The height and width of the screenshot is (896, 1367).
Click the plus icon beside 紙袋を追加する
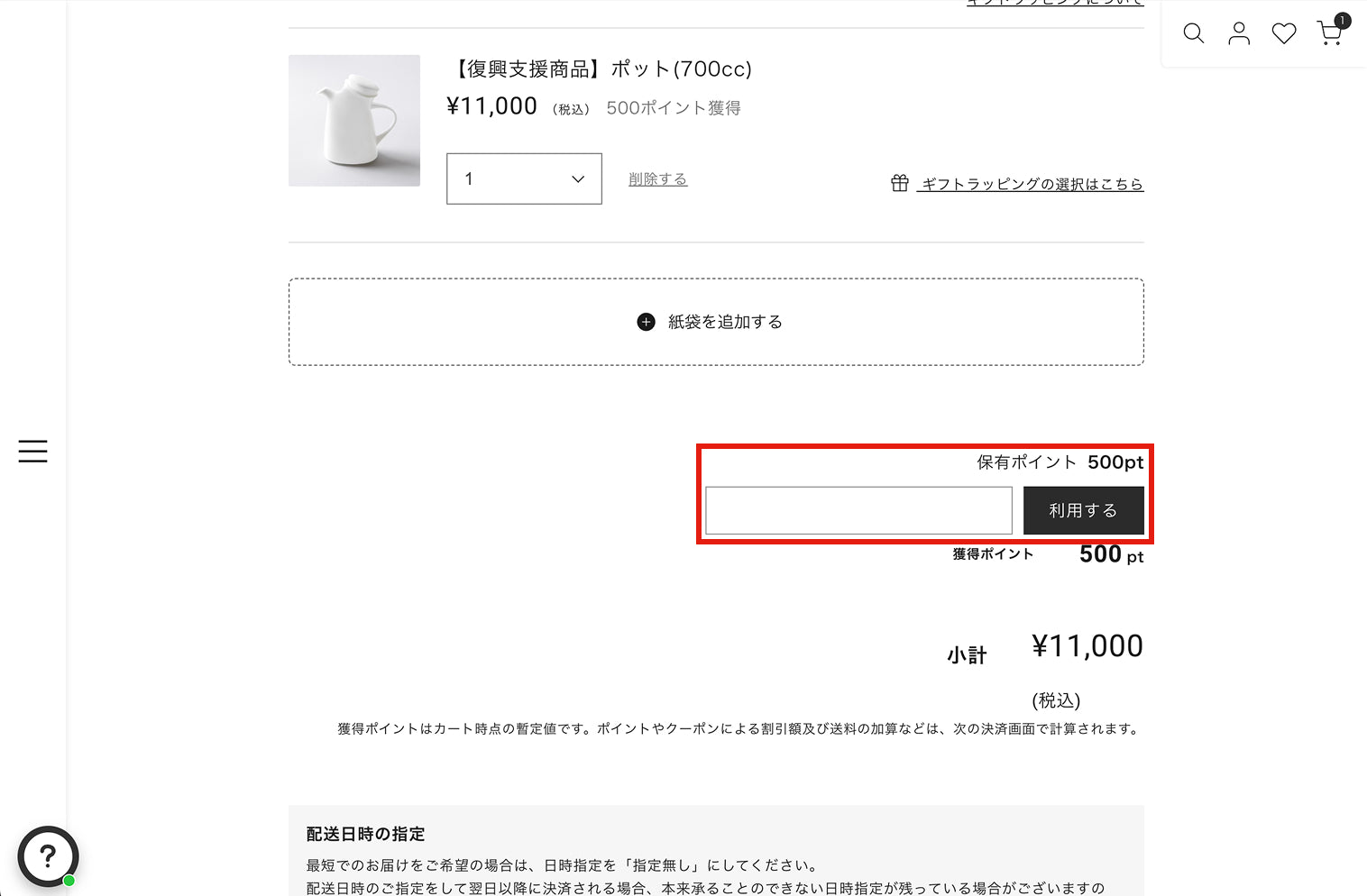[x=646, y=322]
